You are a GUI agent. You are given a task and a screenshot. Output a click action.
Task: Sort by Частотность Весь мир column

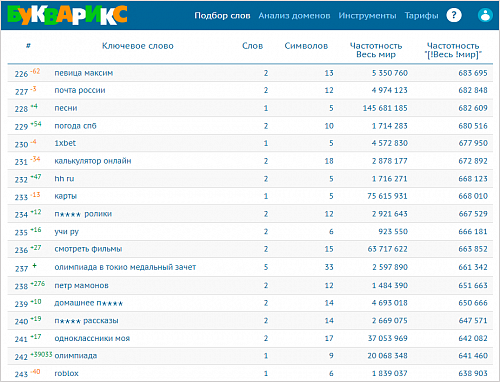pos(376,50)
